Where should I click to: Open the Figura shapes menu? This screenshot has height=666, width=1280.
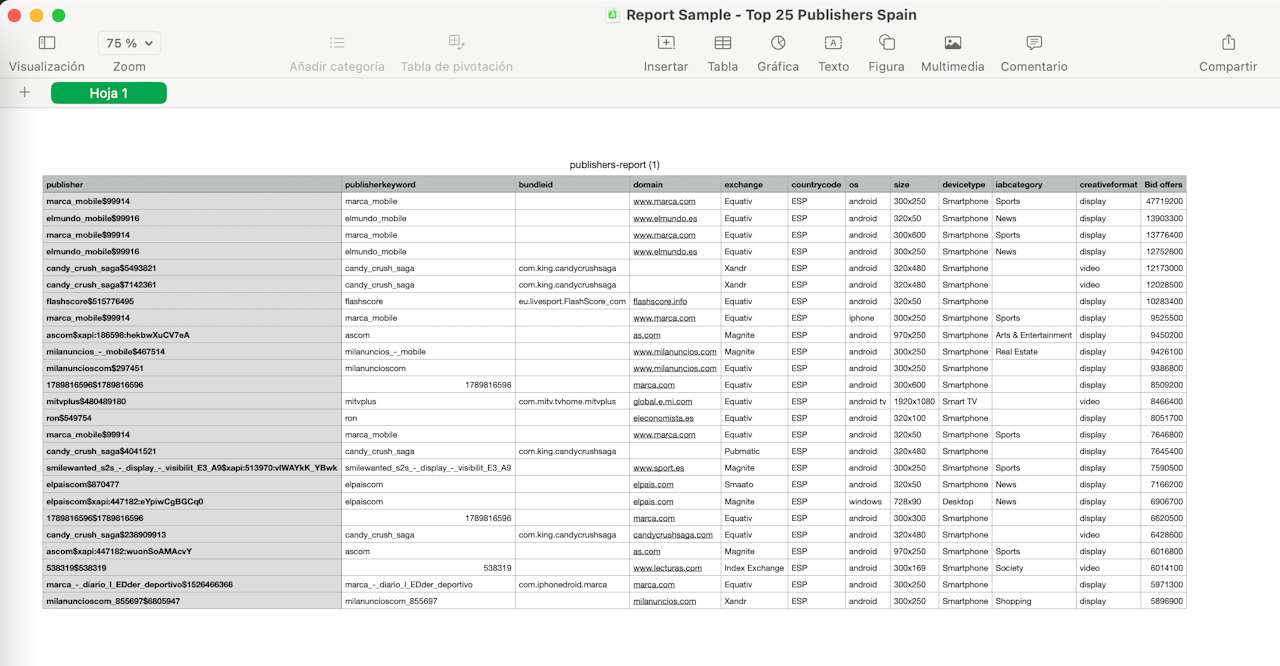tap(886, 43)
